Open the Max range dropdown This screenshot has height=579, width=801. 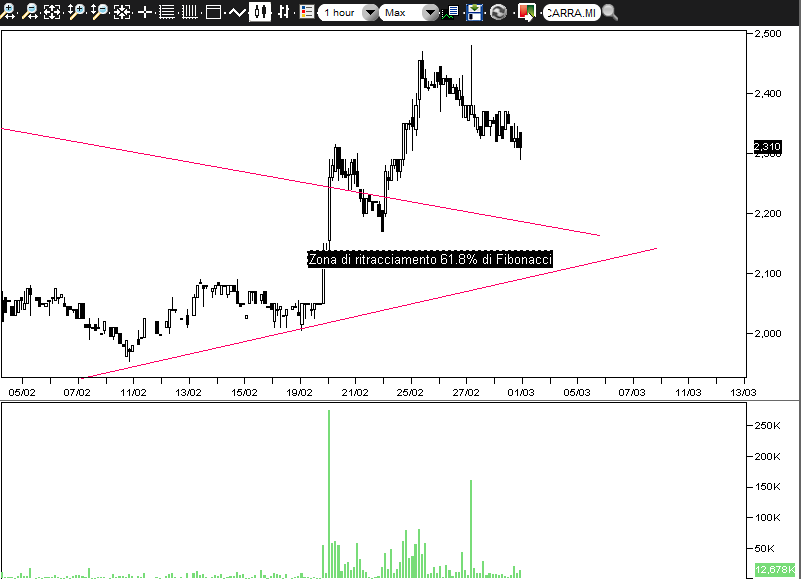pyautogui.click(x=409, y=12)
